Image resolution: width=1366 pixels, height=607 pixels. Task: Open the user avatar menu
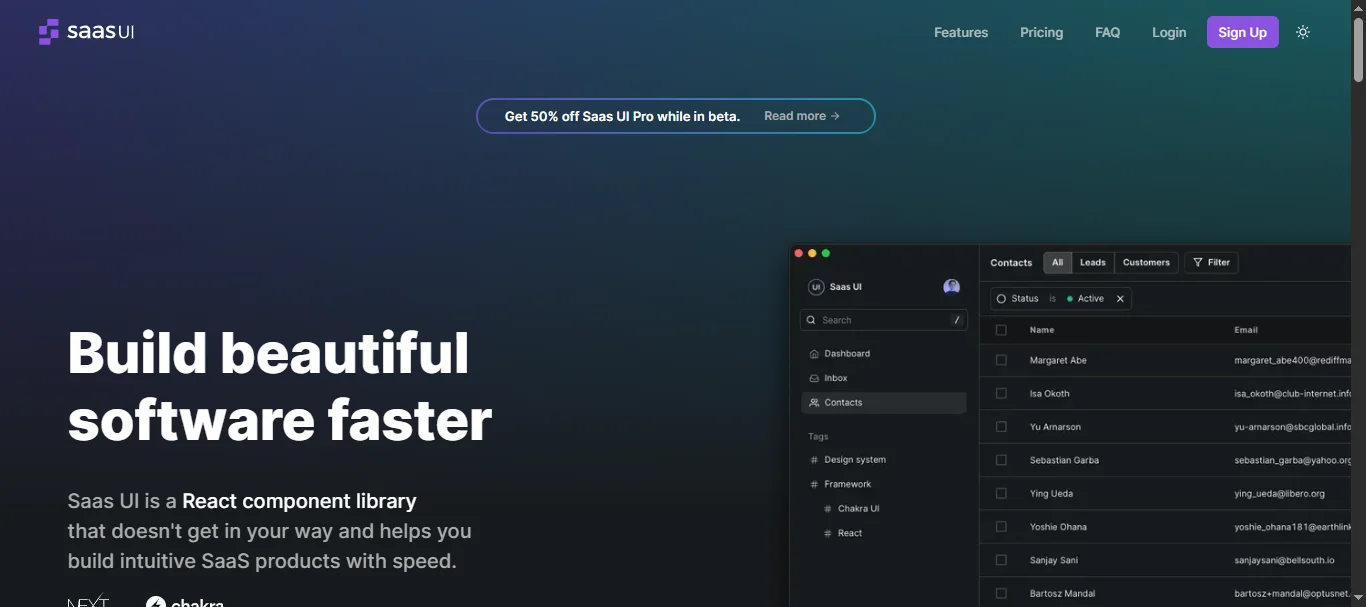click(951, 286)
